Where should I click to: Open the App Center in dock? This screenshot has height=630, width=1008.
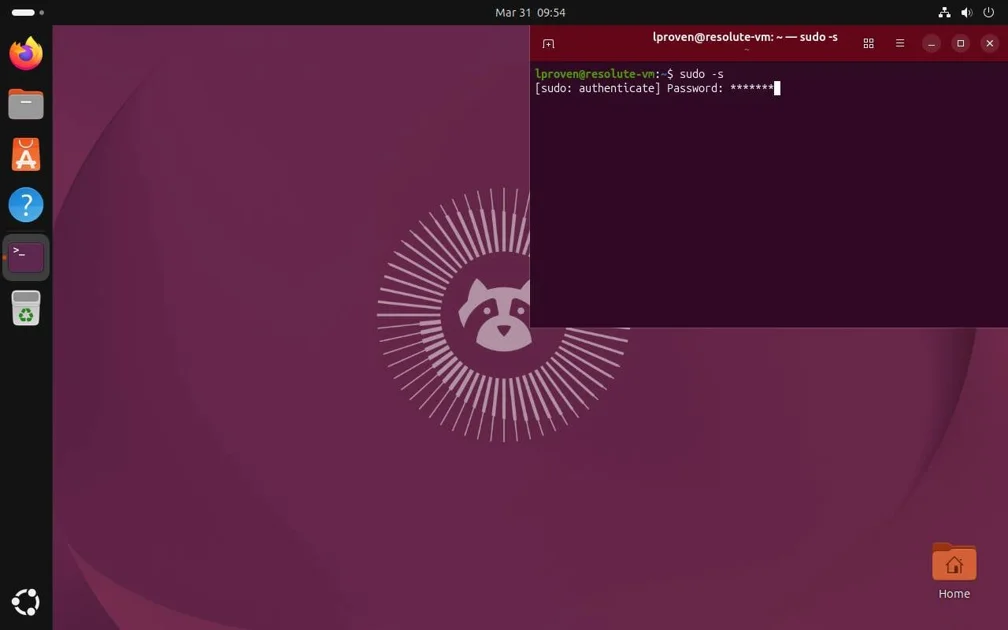[26, 155]
